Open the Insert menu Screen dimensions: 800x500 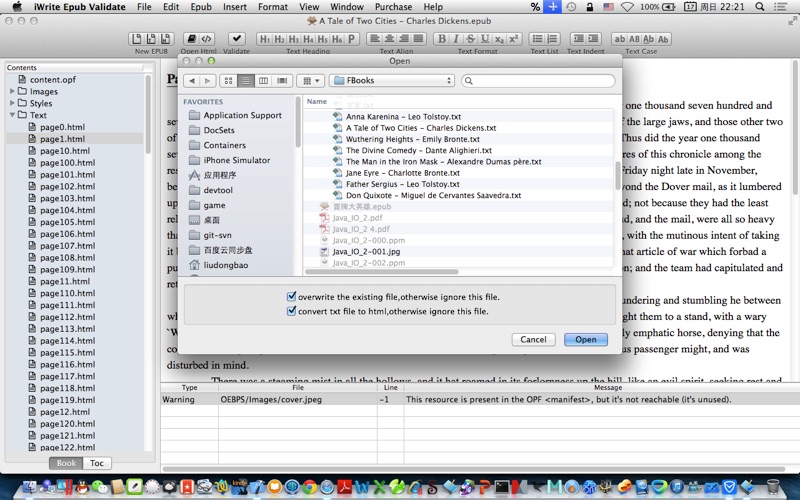(235, 7)
